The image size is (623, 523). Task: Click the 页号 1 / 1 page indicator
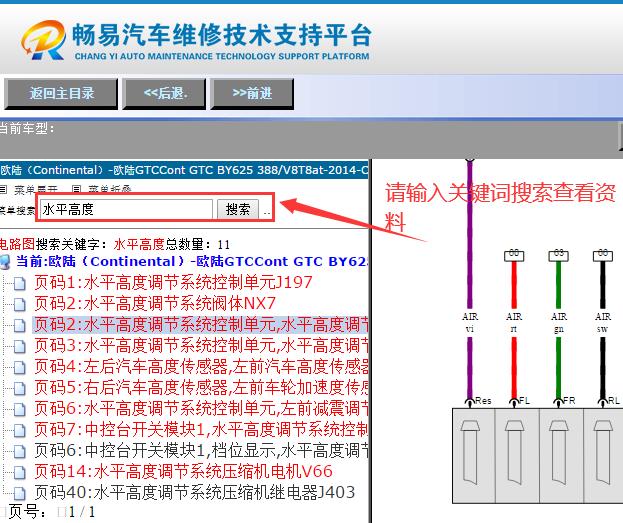(x=52, y=512)
